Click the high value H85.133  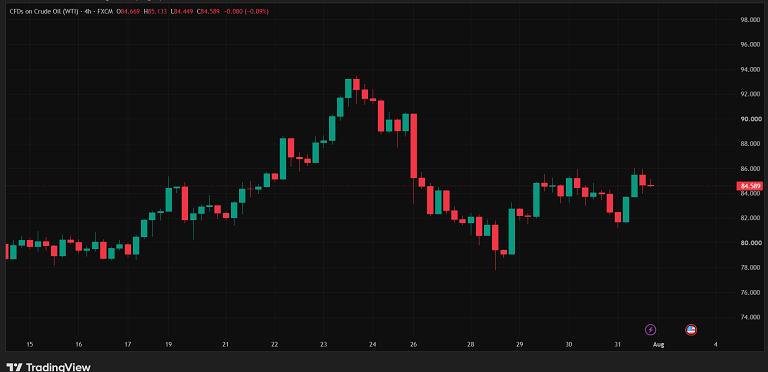(x=155, y=12)
